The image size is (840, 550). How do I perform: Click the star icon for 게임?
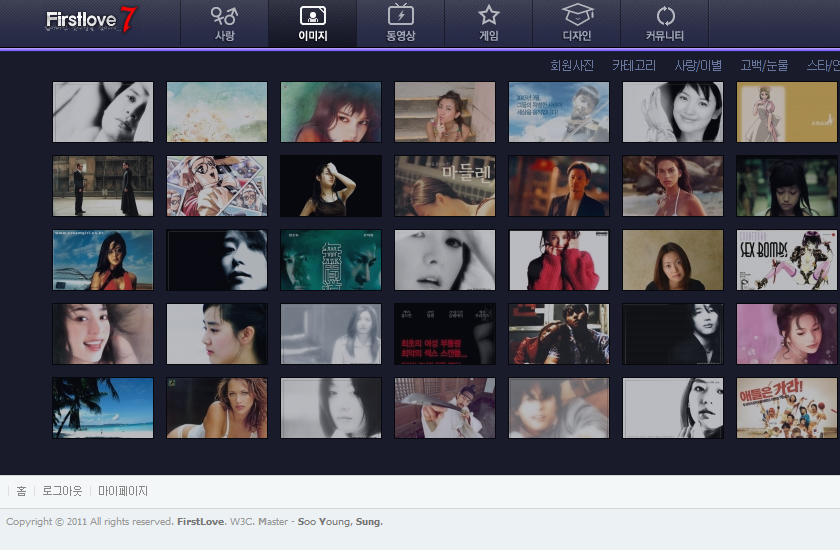488,16
